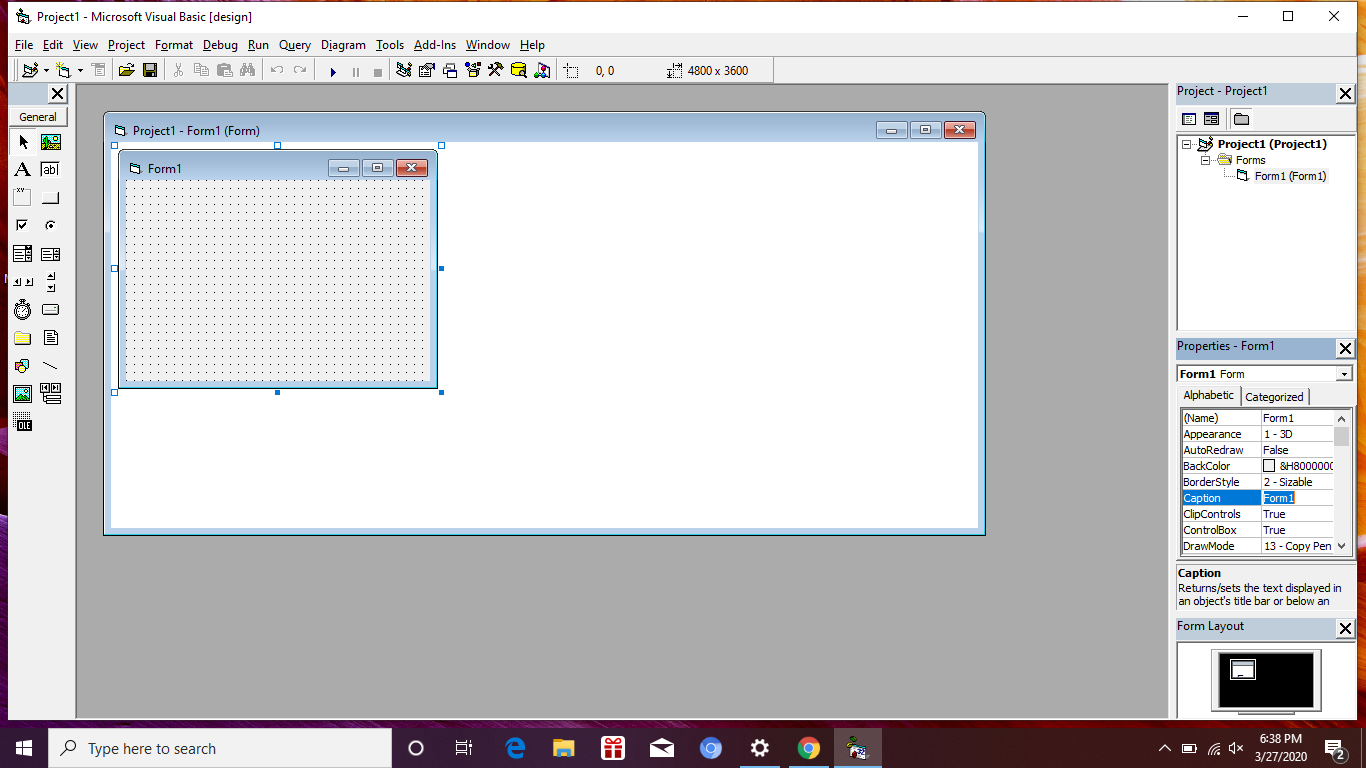The height and width of the screenshot is (768, 1366).
Task: Open Properties Window from the toolbar
Action: click(x=427, y=70)
